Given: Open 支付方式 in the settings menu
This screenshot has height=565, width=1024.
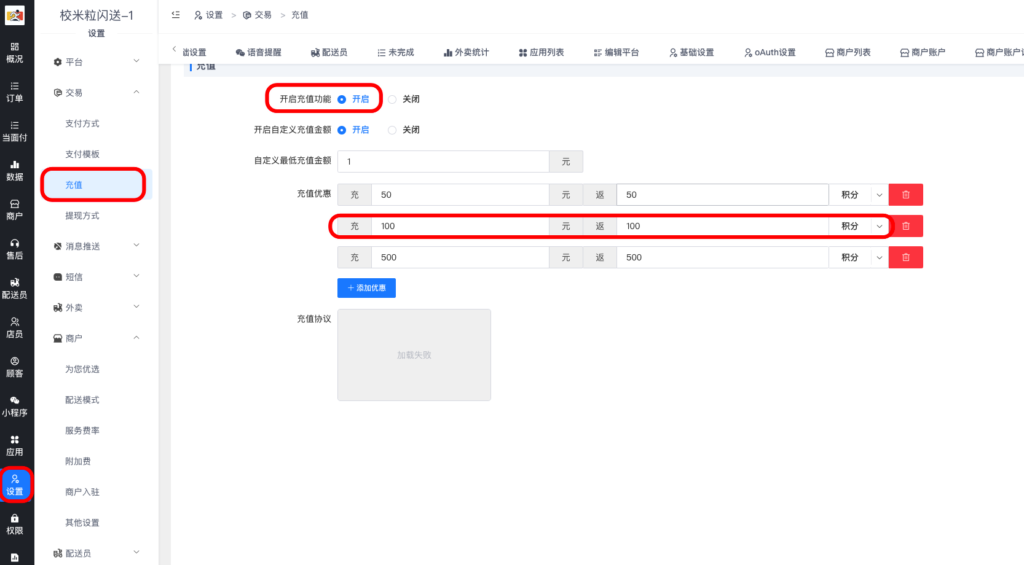Looking at the screenshot, I should (82, 123).
